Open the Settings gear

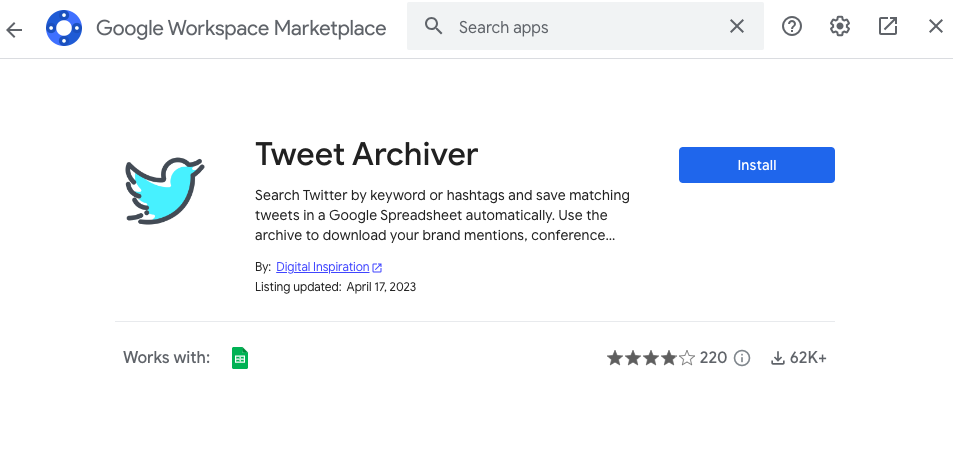pyautogui.click(x=840, y=26)
